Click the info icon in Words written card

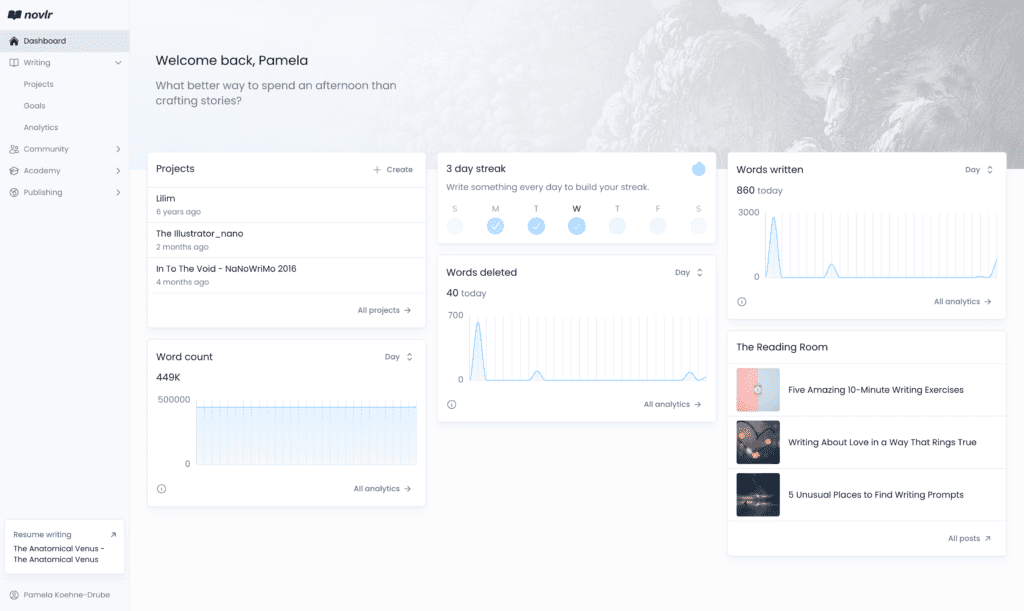742,302
